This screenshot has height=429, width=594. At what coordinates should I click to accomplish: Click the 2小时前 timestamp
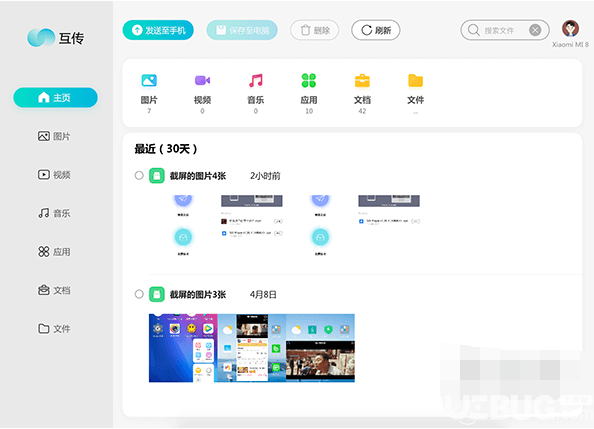[265, 175]
